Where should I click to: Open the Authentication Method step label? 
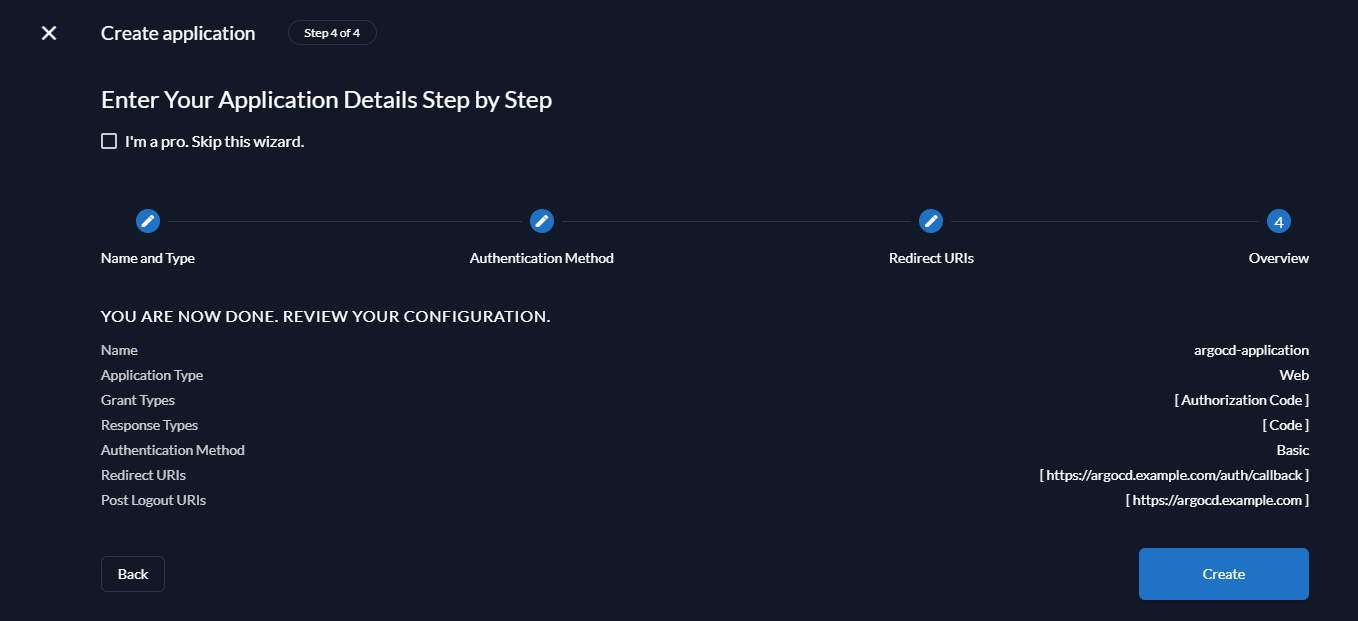point(542,258)
